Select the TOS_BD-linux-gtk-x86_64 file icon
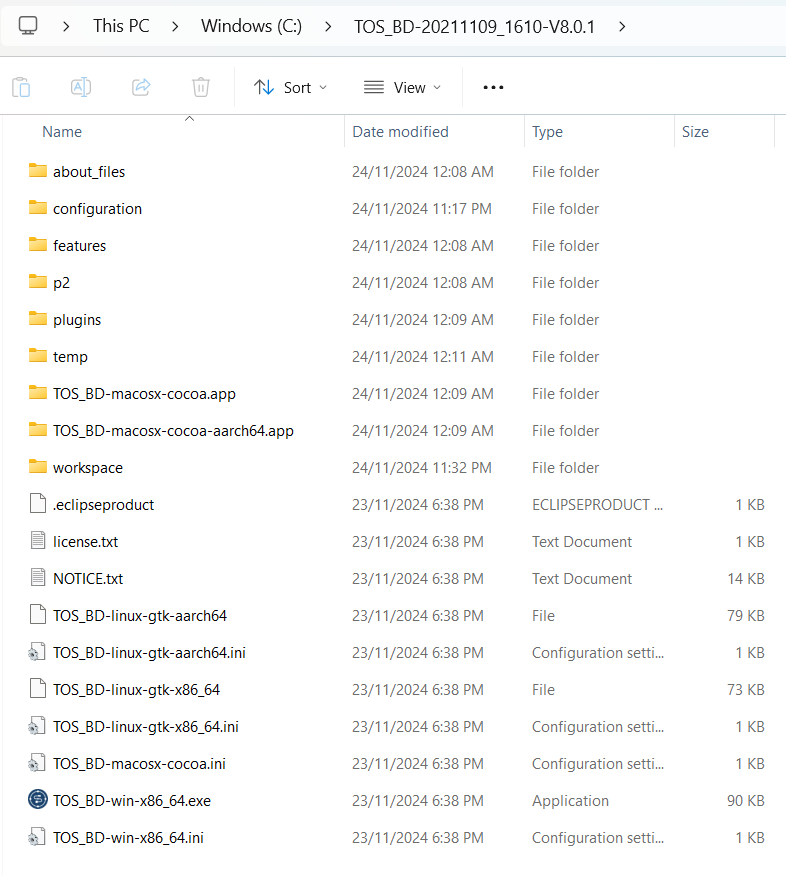The image size is (786, 875). [37, 689]
